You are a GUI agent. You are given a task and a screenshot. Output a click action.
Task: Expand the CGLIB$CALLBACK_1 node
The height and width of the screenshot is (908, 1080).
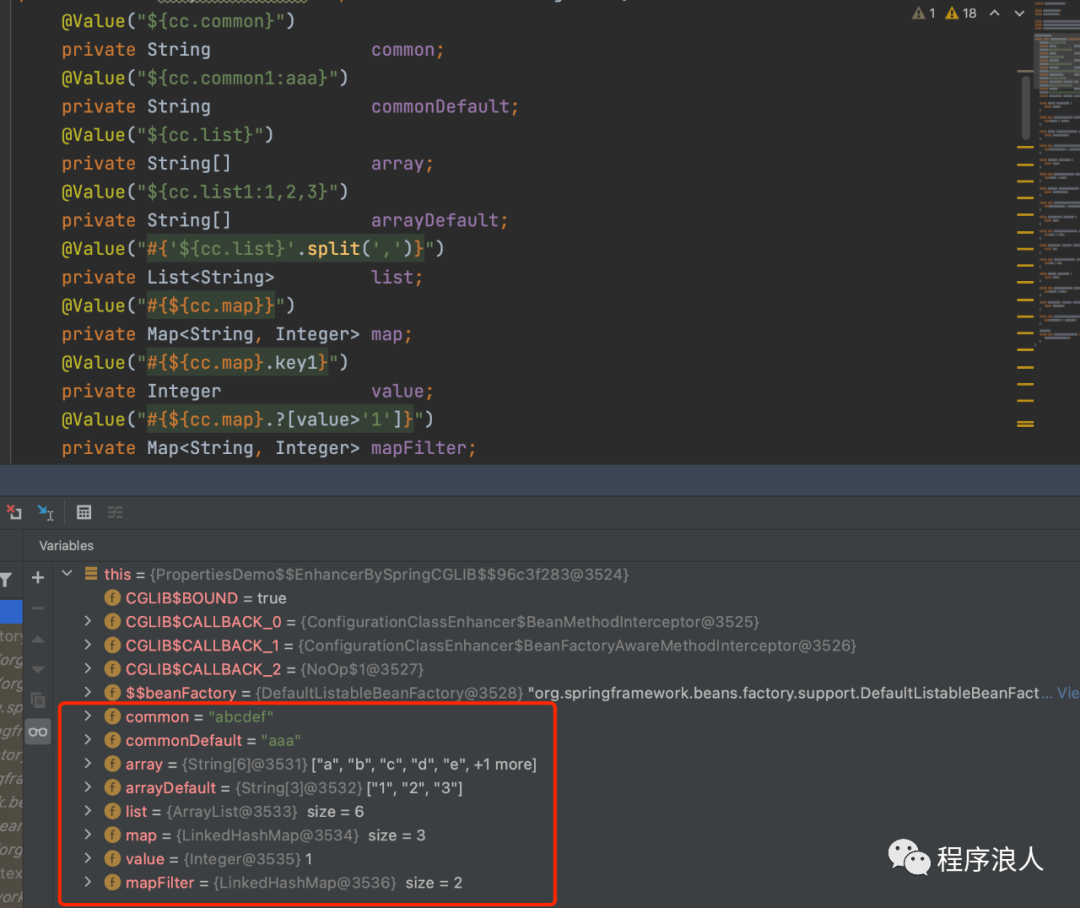point(87,645)
